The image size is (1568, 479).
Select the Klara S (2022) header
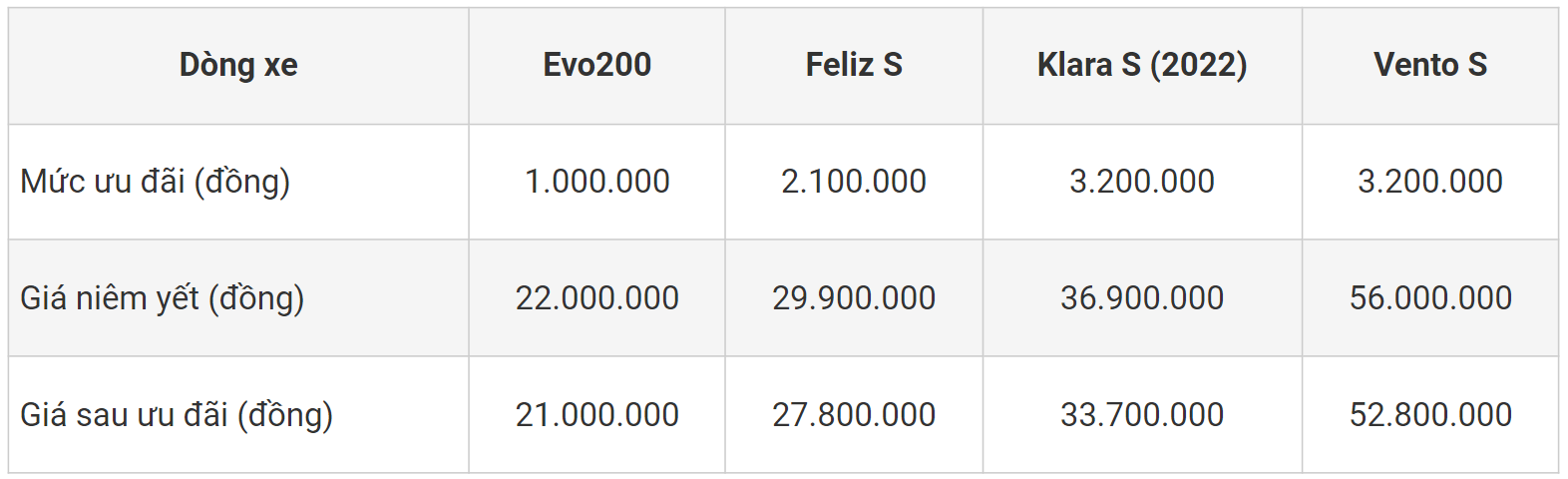point(1142,65)
